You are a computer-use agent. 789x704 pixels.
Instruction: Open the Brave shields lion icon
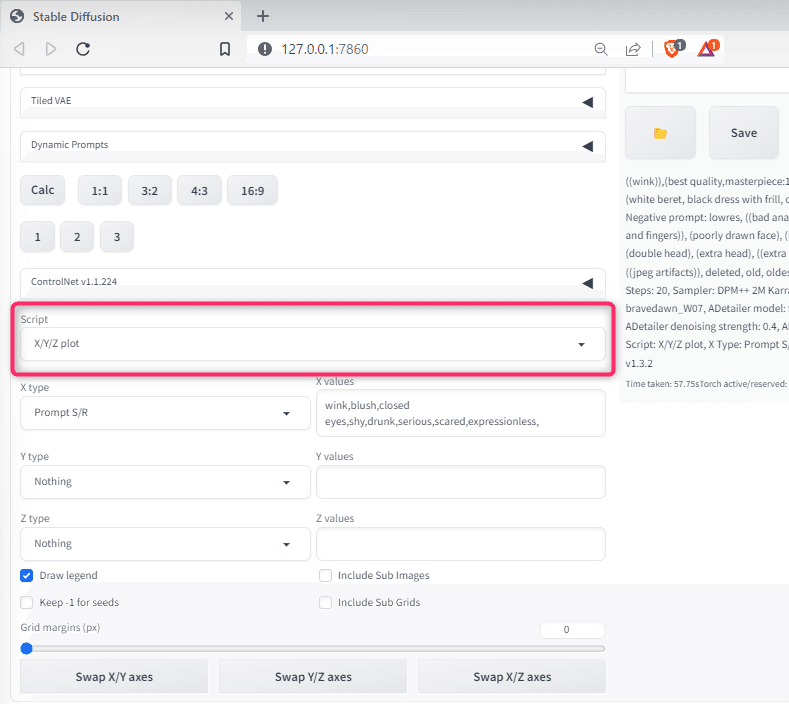[x=673, y=48]
